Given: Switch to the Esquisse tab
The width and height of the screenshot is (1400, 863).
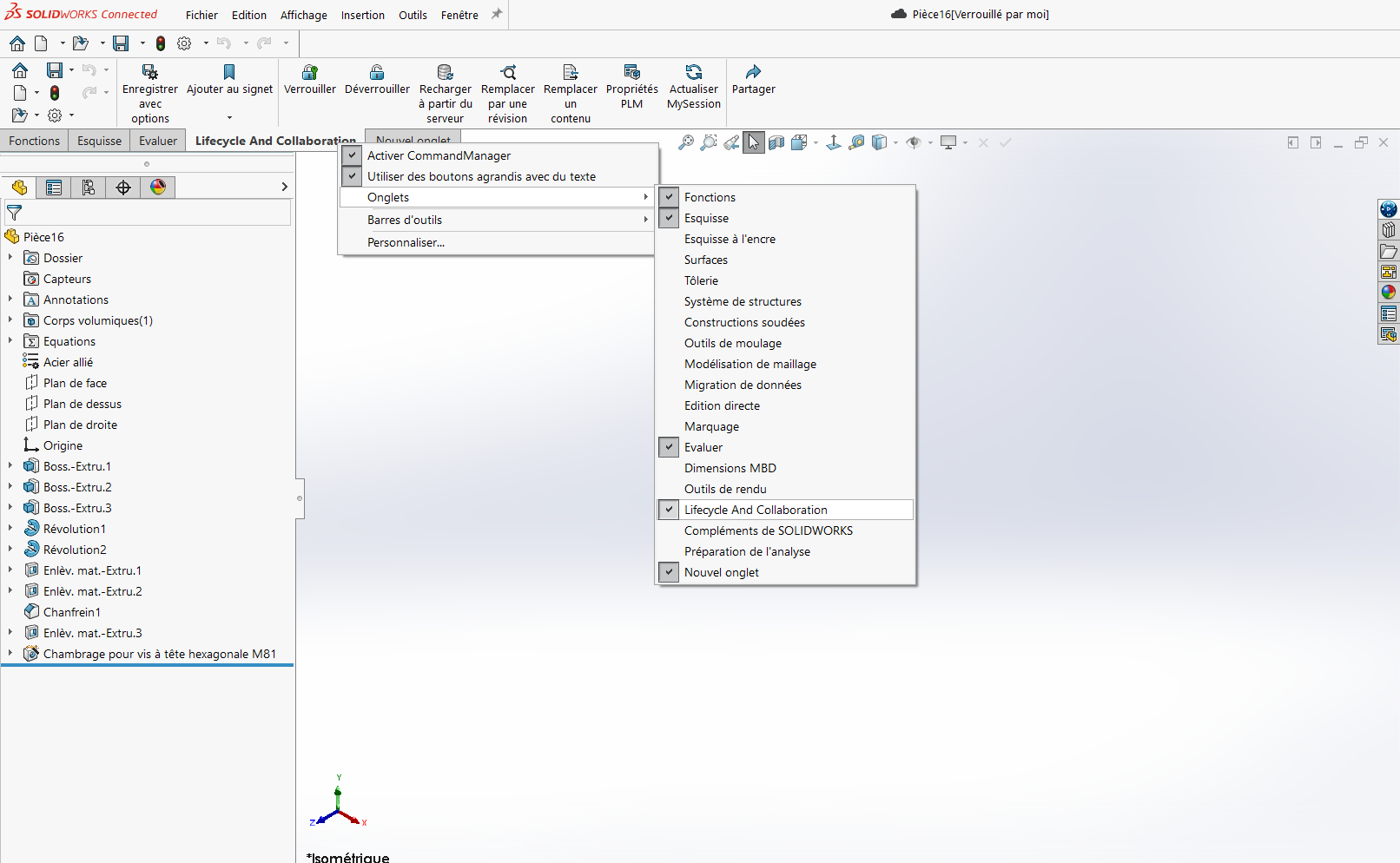Looking at the screenshot, I should point(99,141).
